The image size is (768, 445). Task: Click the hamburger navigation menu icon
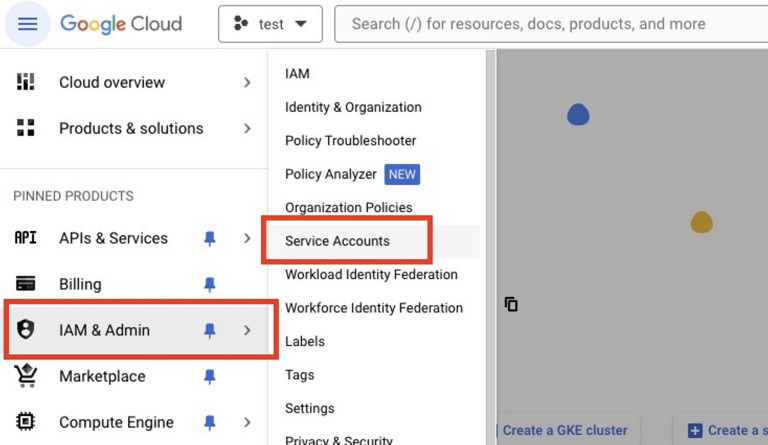[27, 24]
